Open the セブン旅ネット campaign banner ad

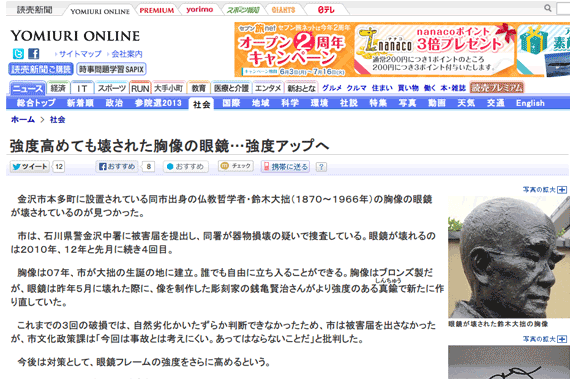[x=402, y=49]
